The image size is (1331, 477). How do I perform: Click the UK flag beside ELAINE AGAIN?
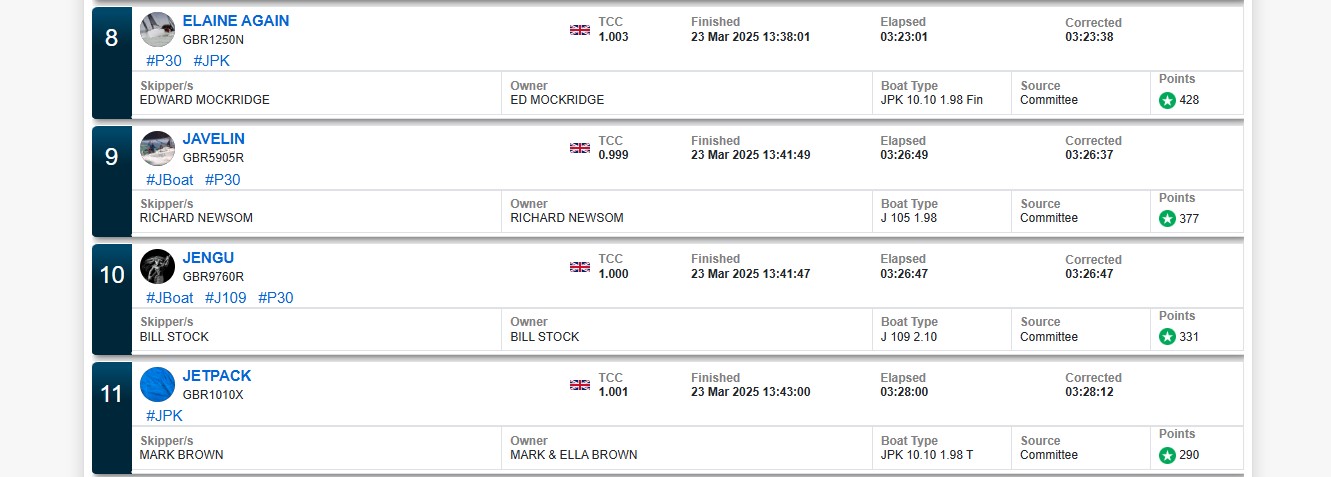coord(580,30)
